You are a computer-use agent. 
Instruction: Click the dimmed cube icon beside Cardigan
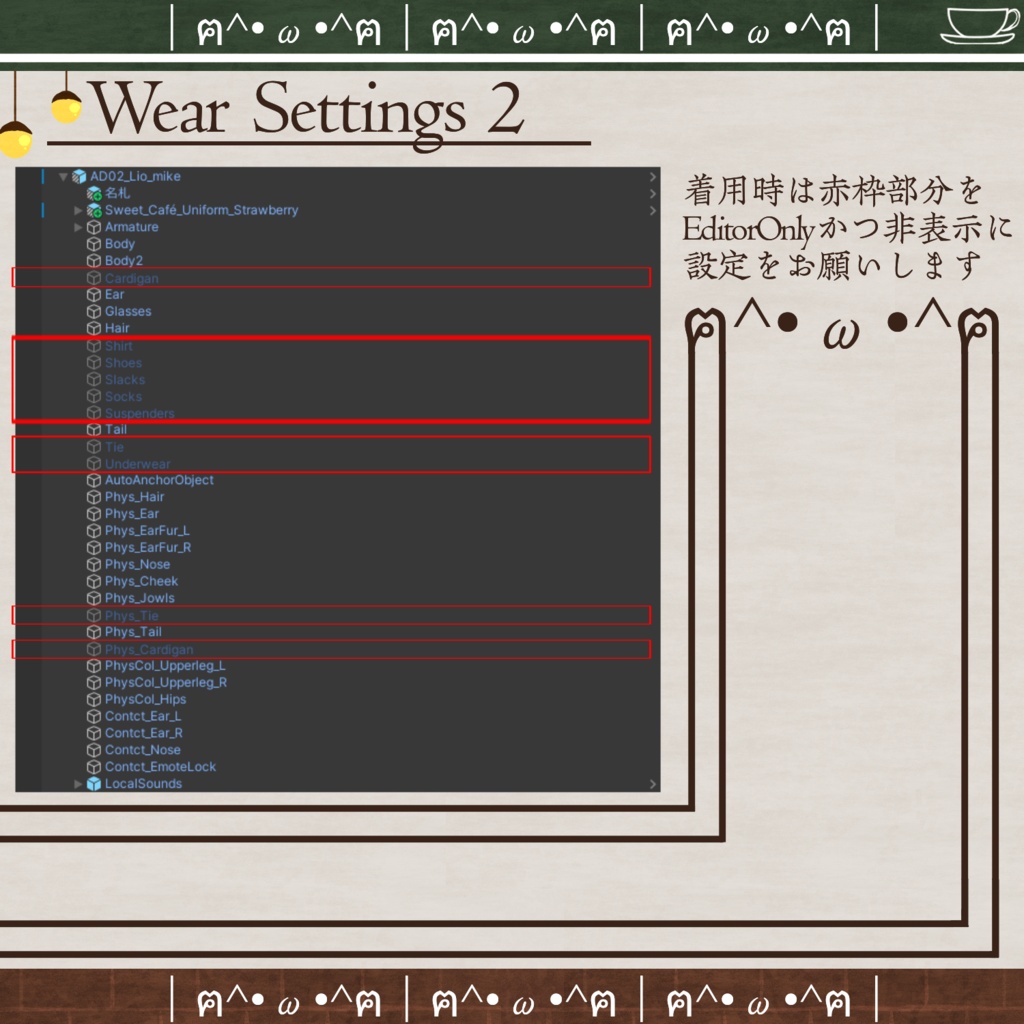coord(94,278)
